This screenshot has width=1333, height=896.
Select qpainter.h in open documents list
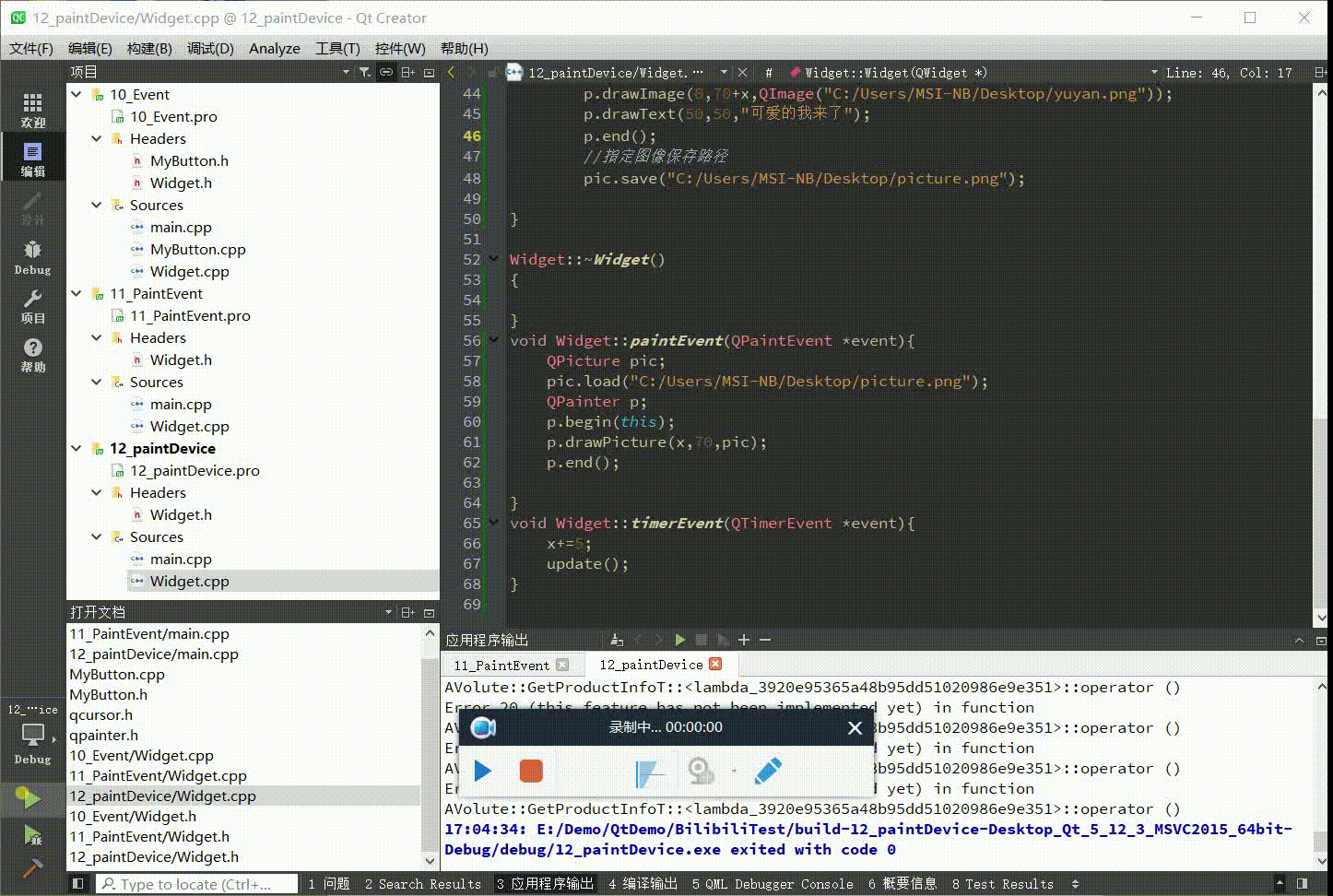(x=103, y=735)
